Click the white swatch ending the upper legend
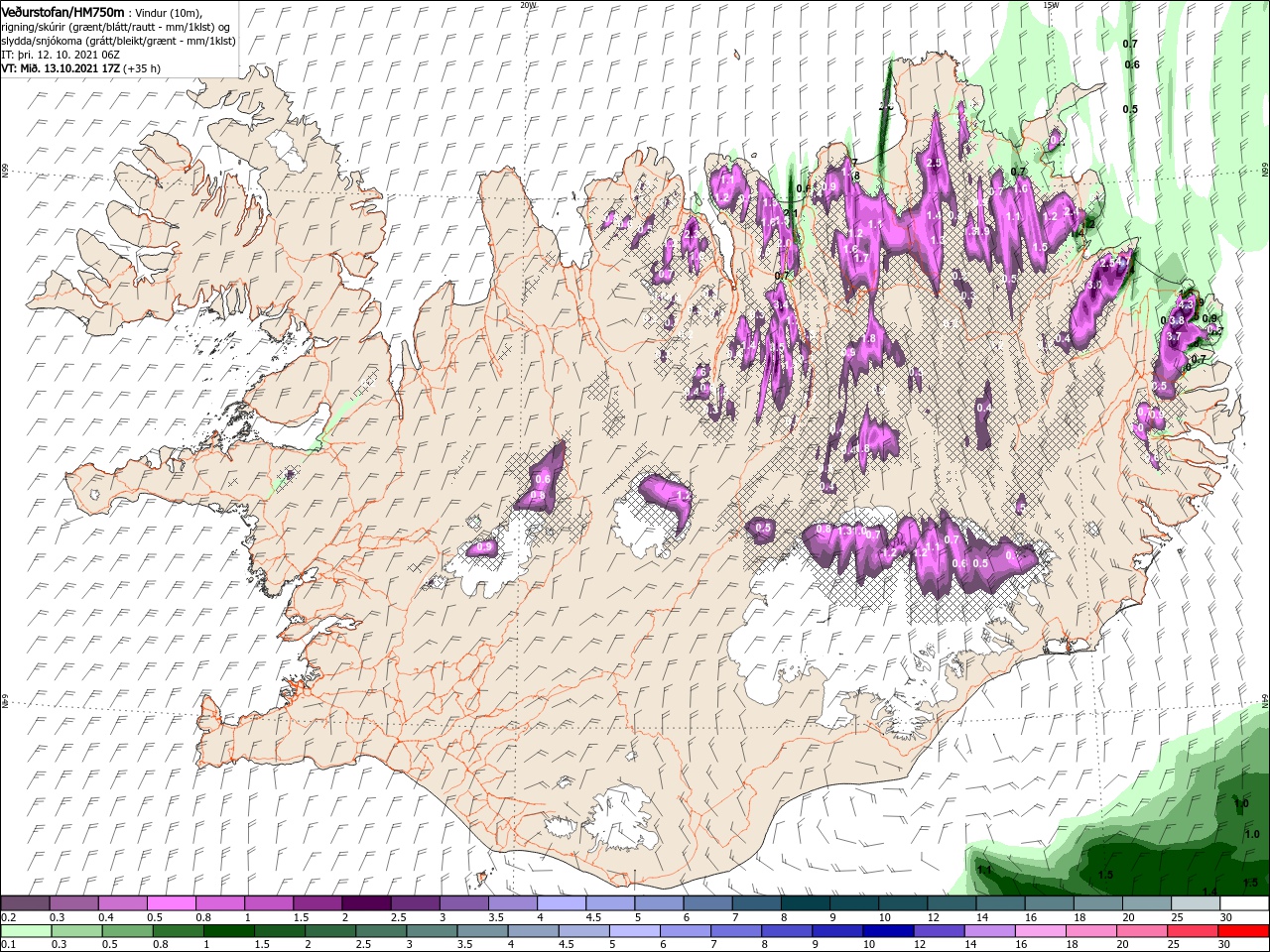Viewport: 1270px width, 952px height. [1243, 903]
